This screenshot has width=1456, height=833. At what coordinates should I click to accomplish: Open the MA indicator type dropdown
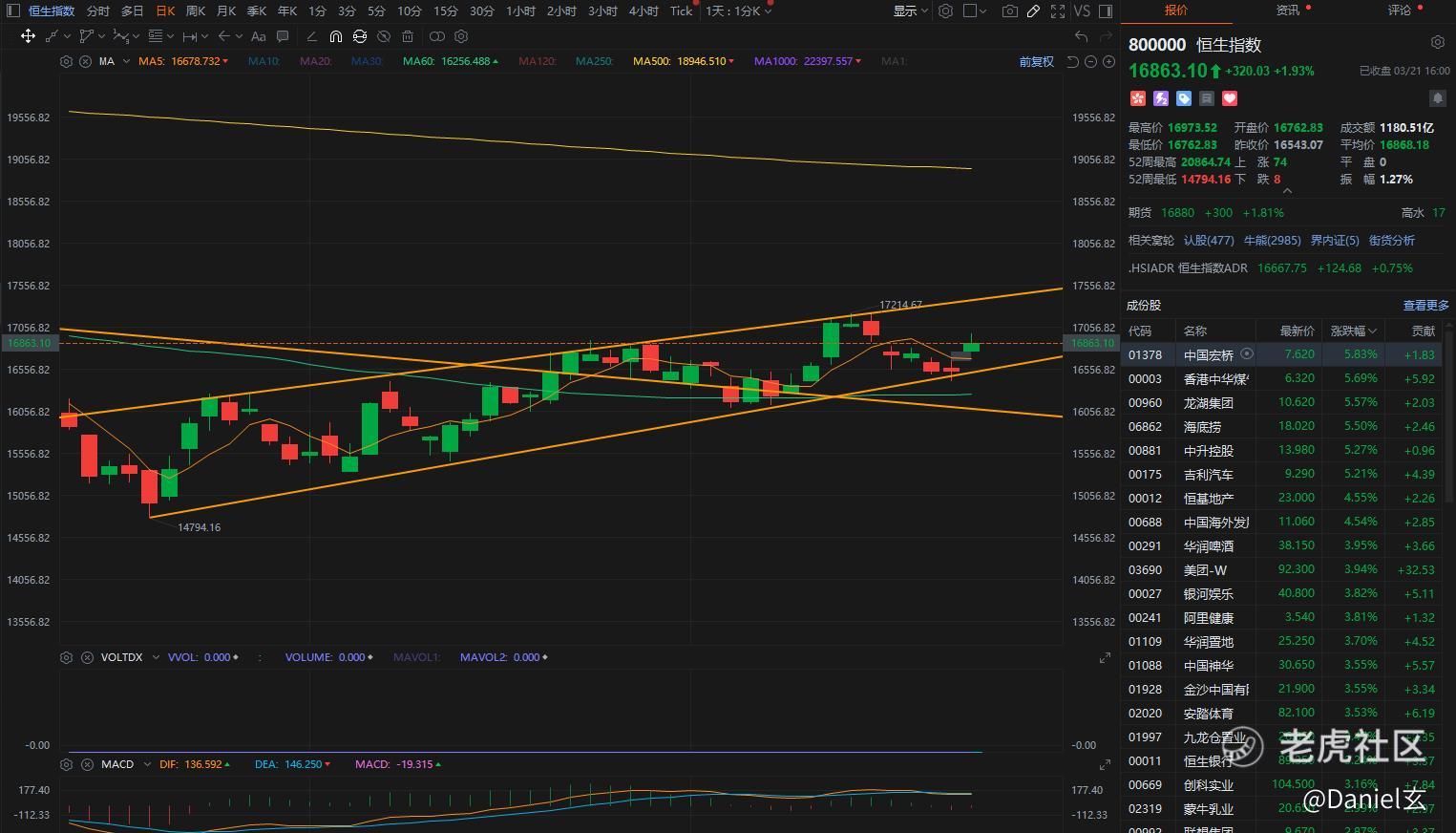click(126, 61)
